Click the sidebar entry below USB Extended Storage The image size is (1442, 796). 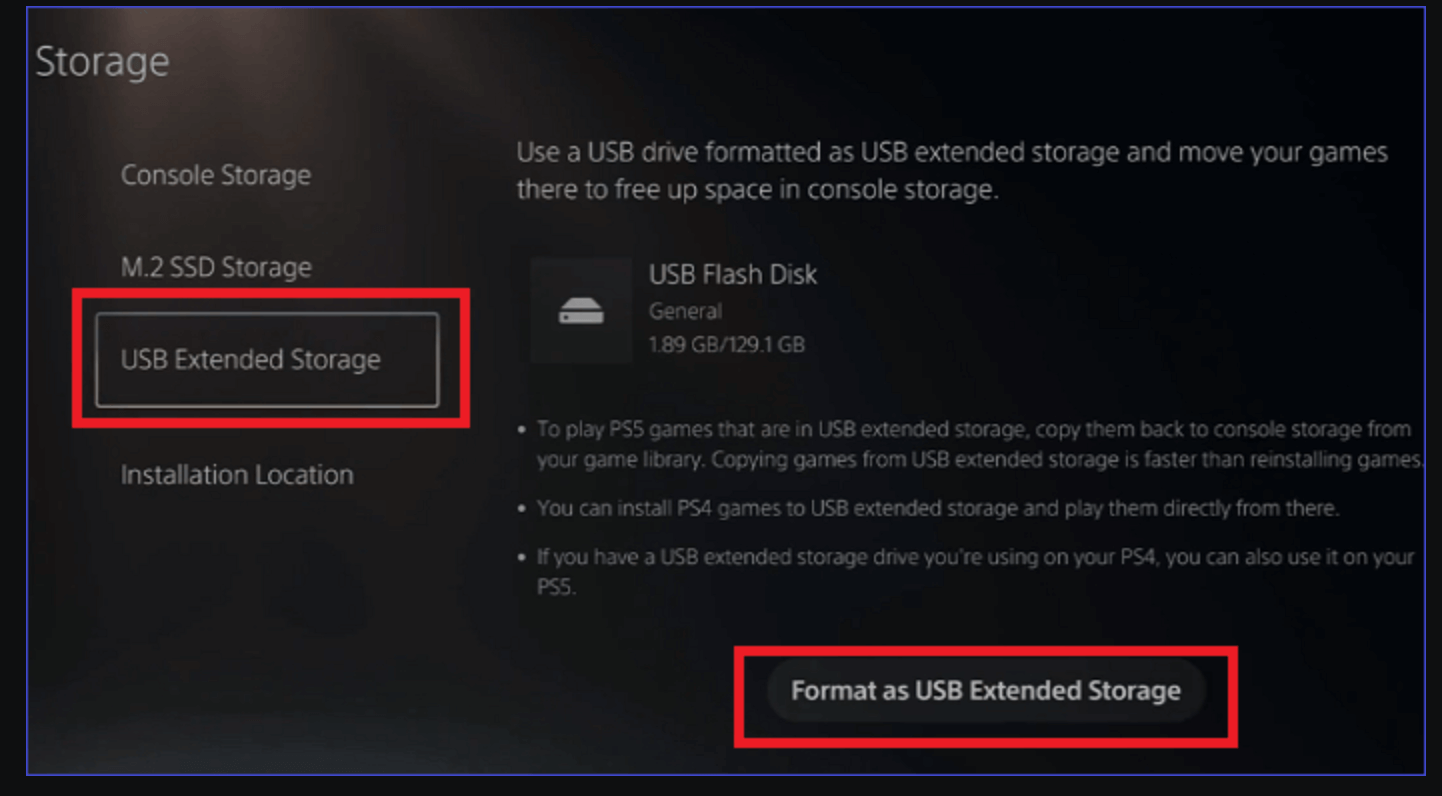pyautogui.click(x=236, y=475)
